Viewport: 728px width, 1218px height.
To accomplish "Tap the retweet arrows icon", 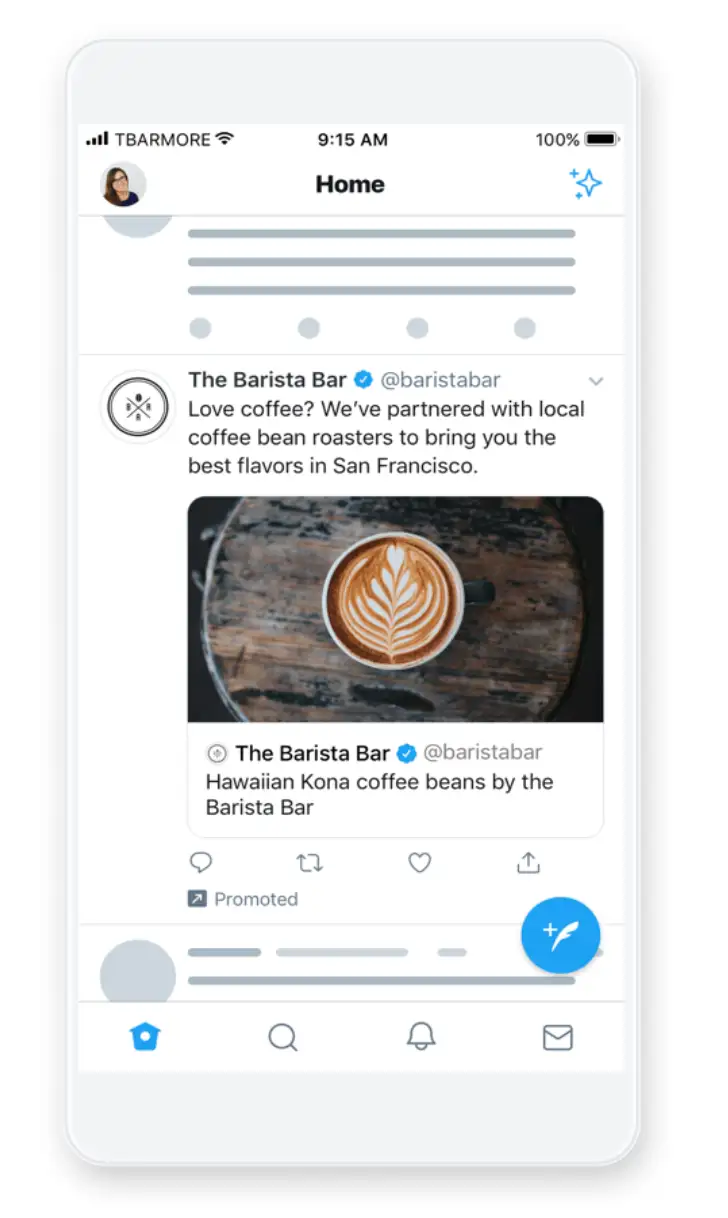I will pos(310,862).
